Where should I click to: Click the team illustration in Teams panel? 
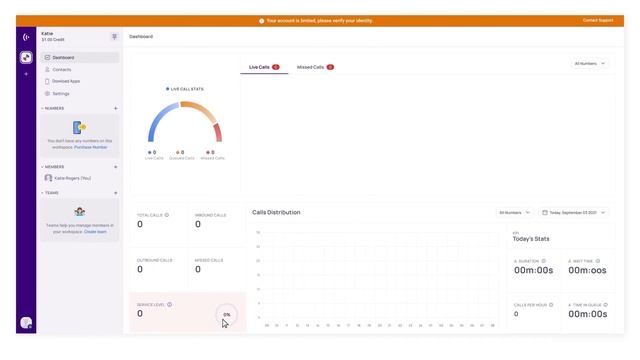[80, 212]
